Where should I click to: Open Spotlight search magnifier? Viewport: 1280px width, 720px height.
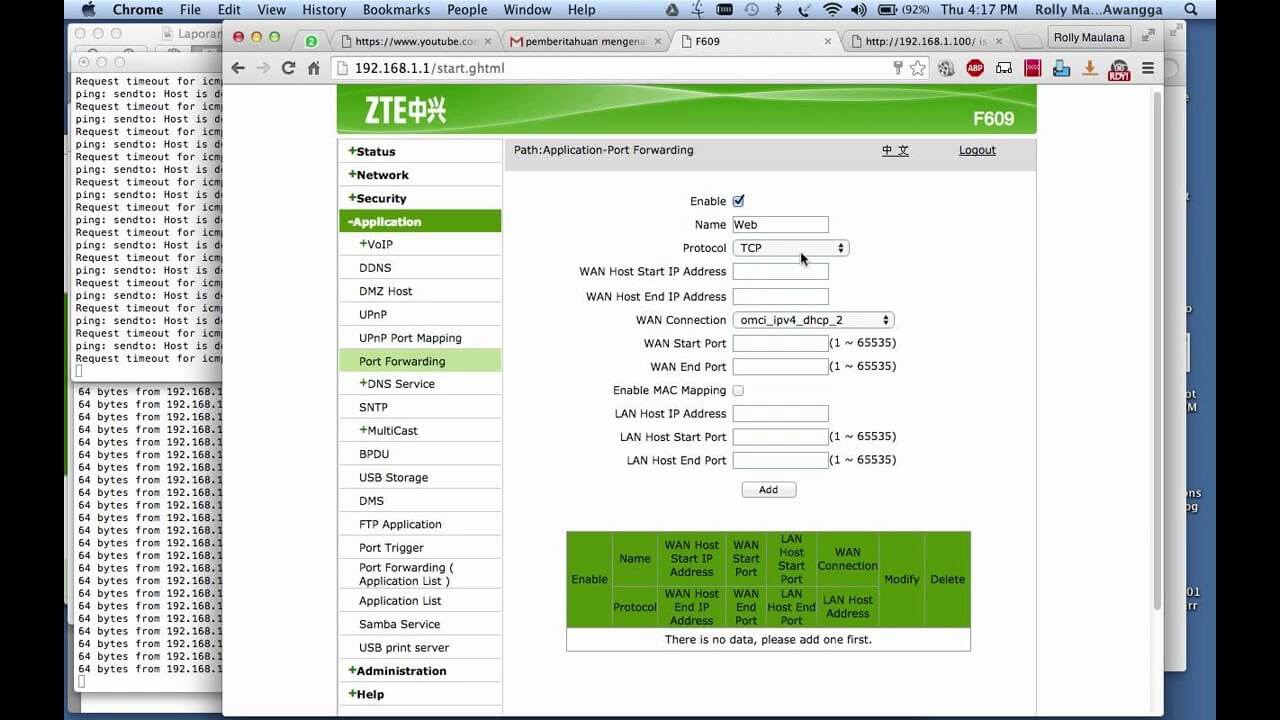(1190, 9)
